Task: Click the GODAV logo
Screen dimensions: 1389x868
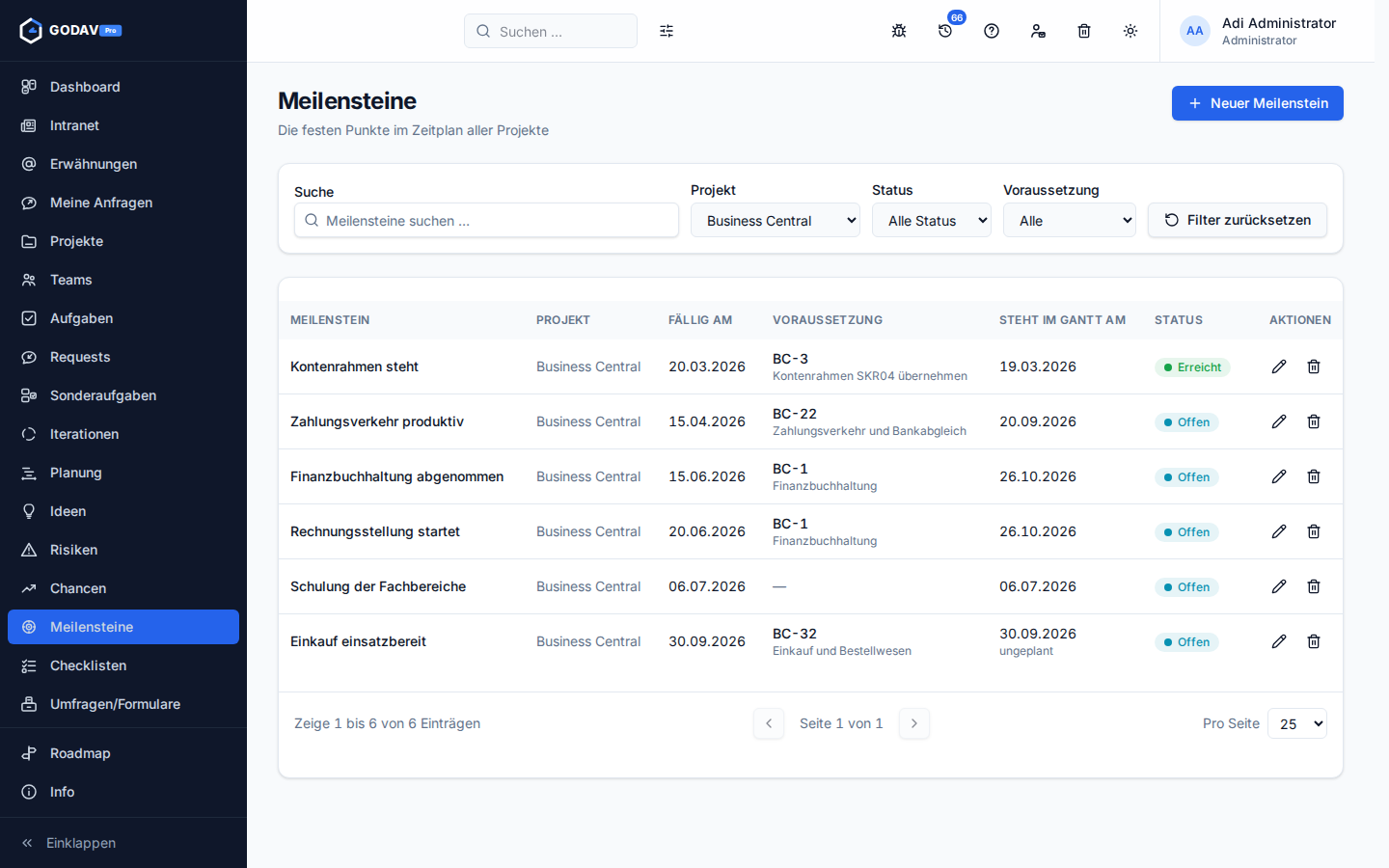Action: click(71, 31)
